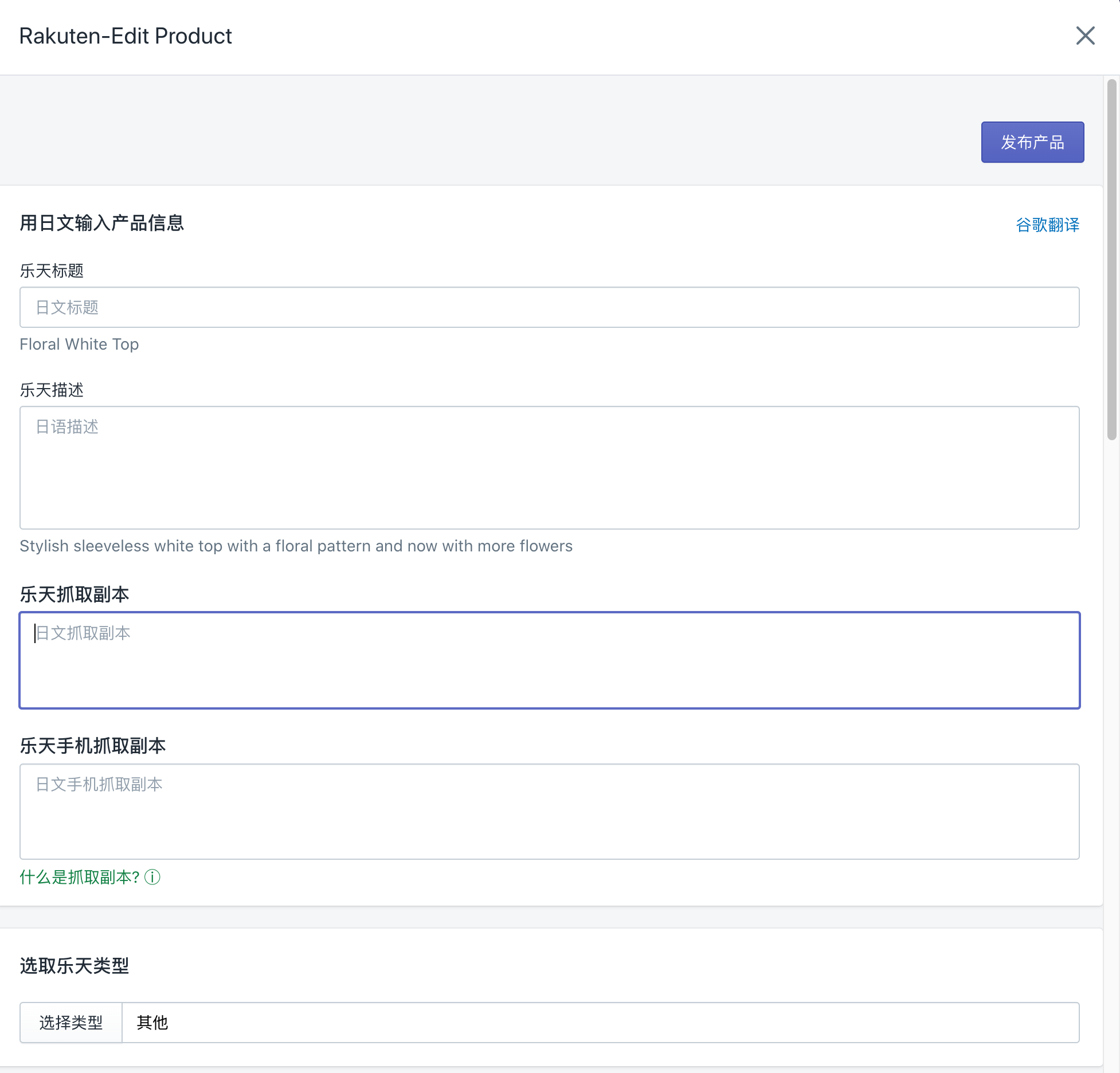The height and width of the screenshot is (1073, 1120).
Task: Click the 乐天抓取副本 section heading
Action: pyautogui.click(x=75, y=594)
